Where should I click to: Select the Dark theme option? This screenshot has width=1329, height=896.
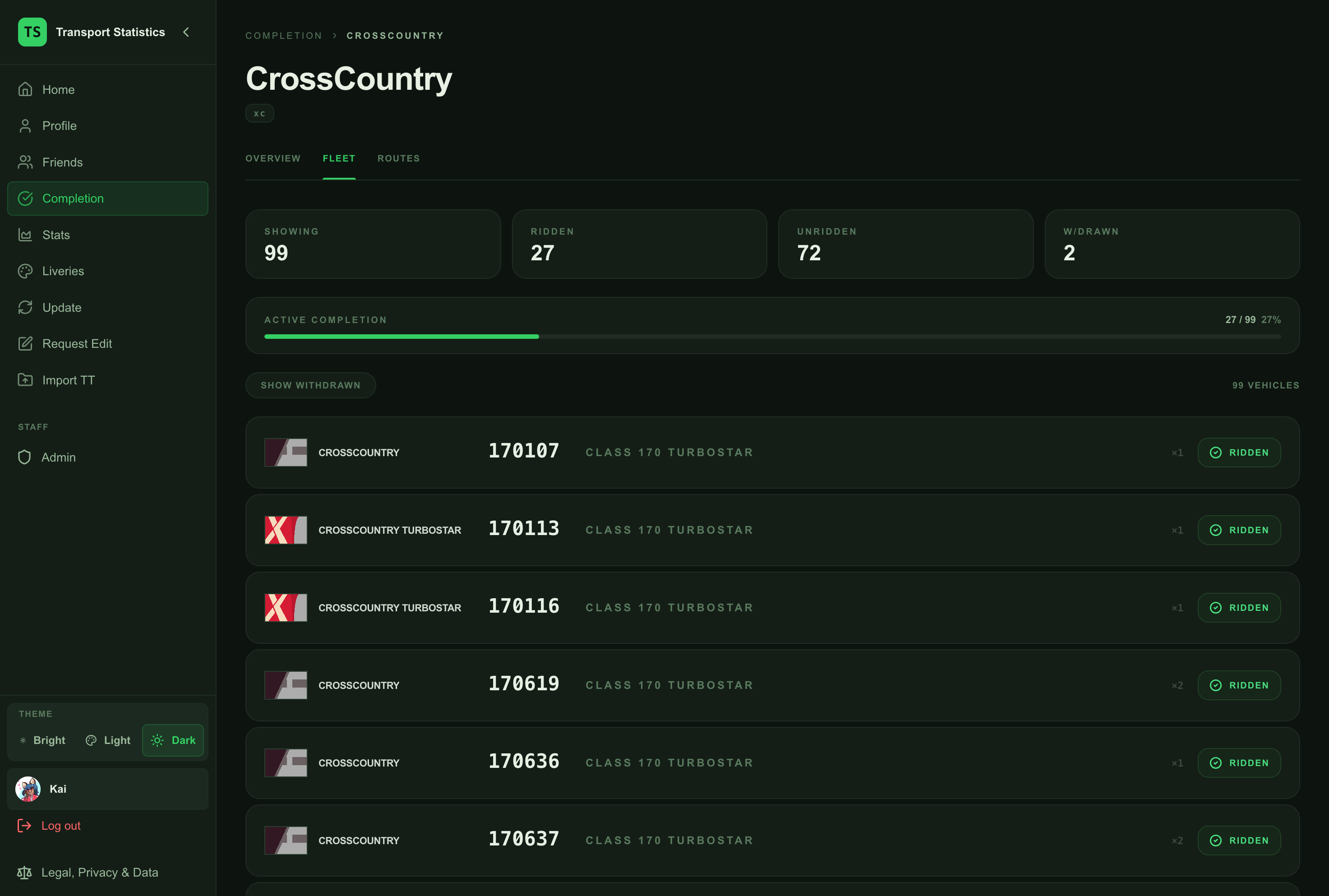(173, 740)
